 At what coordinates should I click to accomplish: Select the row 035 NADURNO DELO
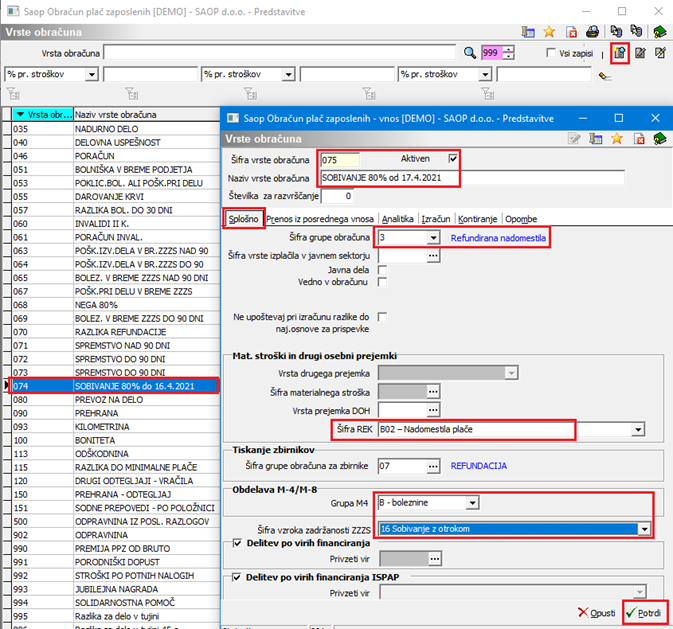coord(115,129)
